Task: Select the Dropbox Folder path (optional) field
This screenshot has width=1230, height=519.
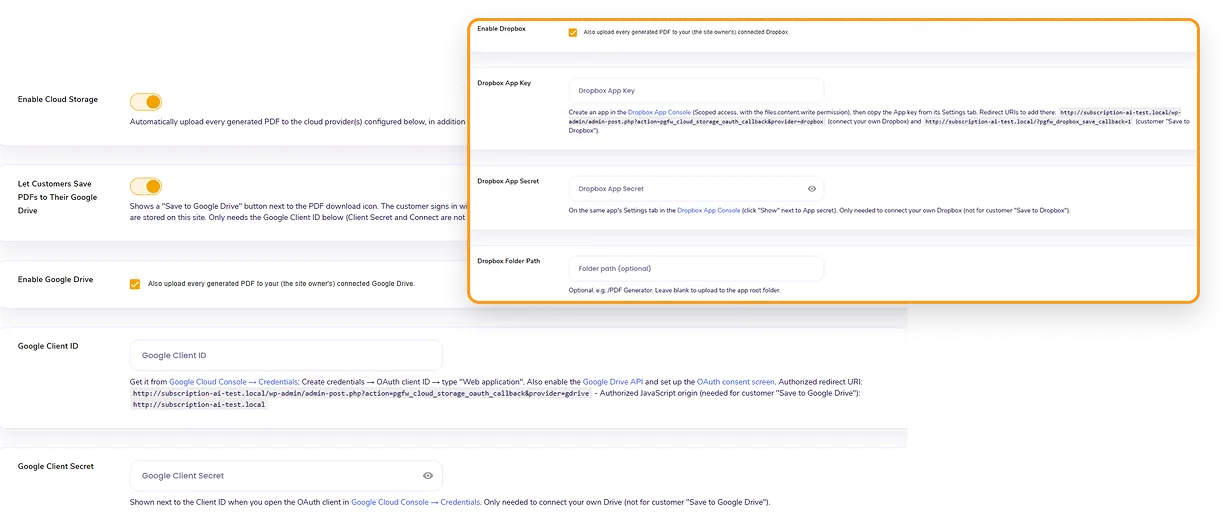Action: tap(696, 268)
